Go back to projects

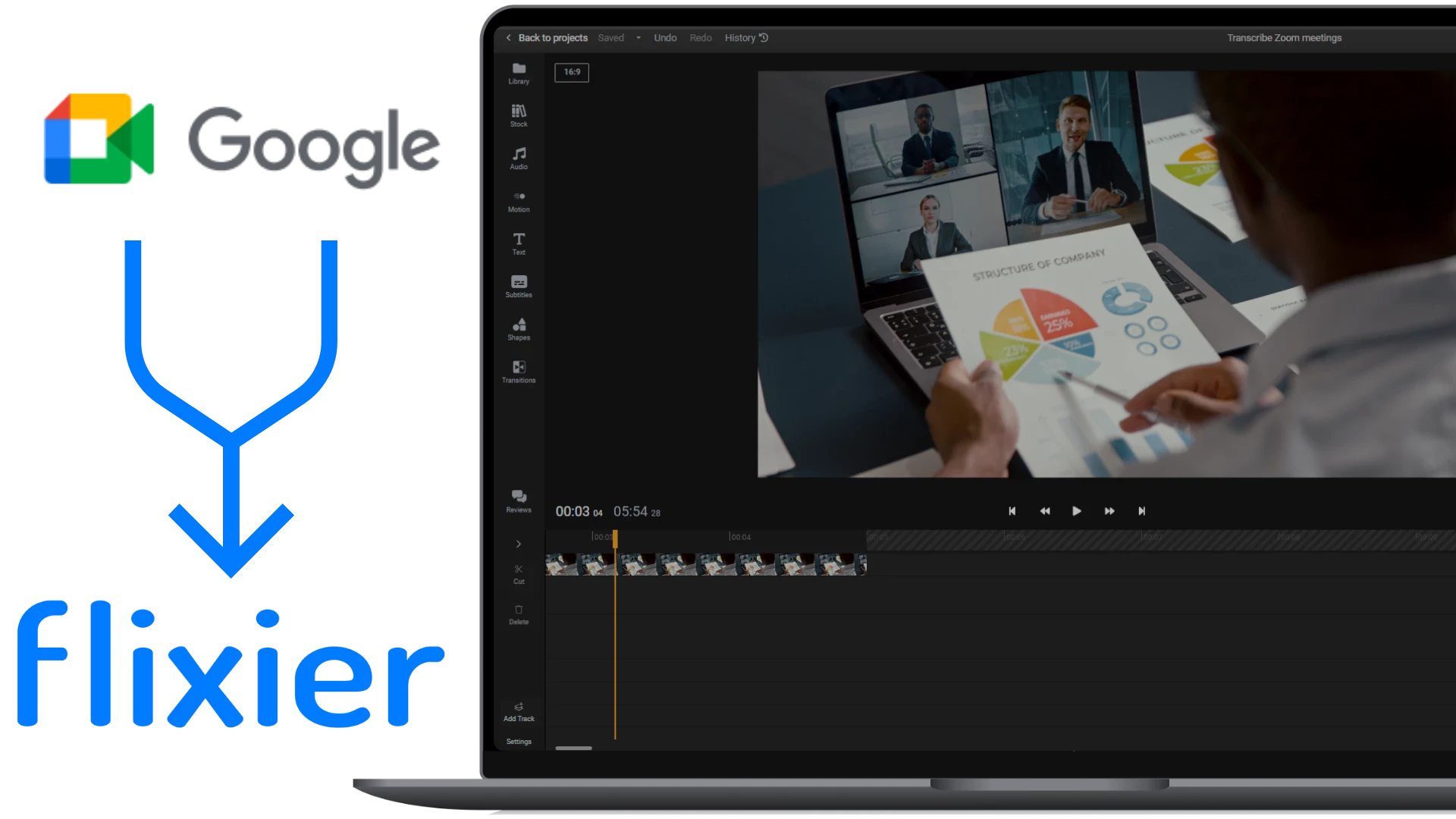click(x=553, y=38)
